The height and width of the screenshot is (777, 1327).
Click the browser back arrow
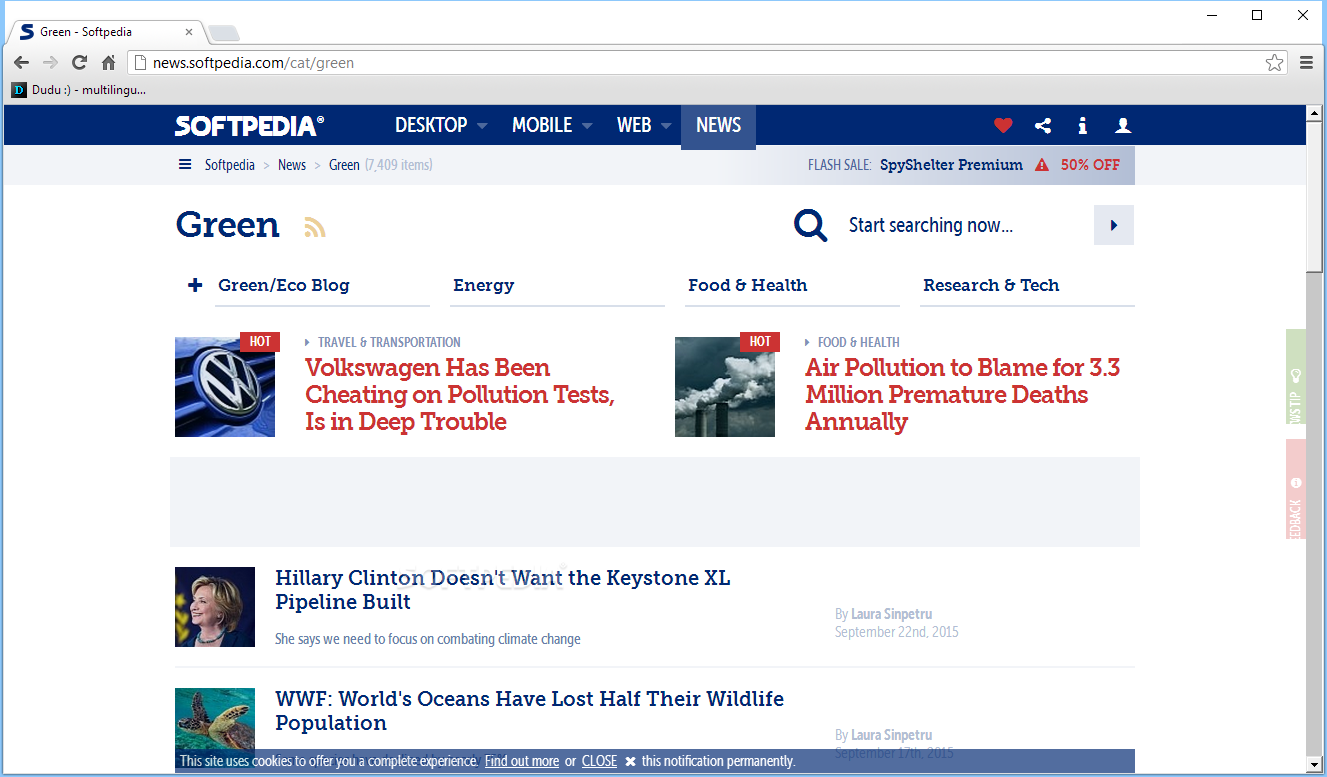[21, 62]
